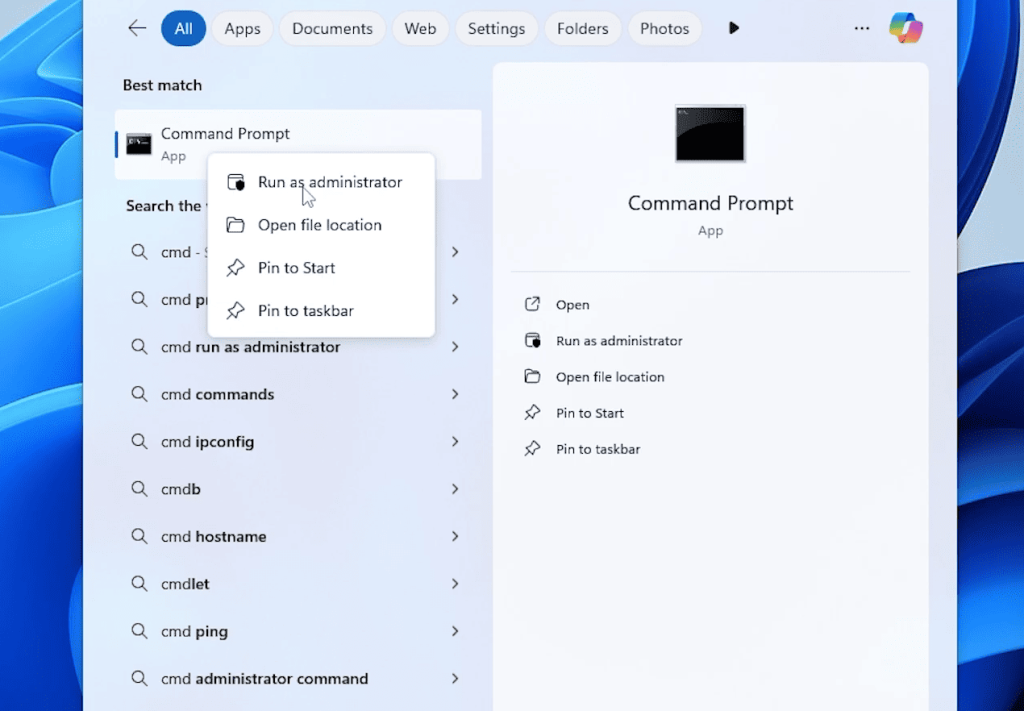Expand the cmd ping suggestion chevron
This screenshot has height=711, width=1024.
[455, 631]
